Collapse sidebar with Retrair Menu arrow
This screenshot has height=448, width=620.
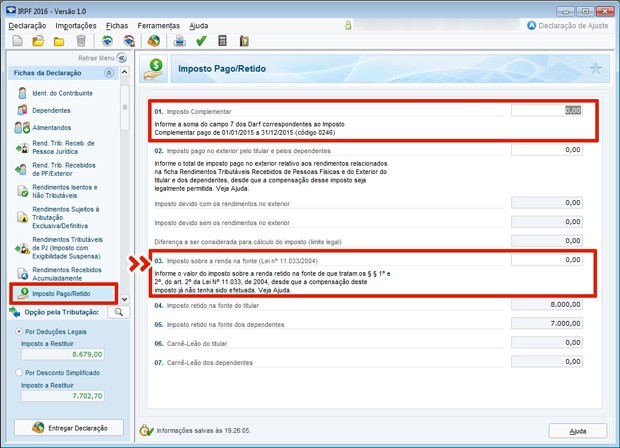122,58
